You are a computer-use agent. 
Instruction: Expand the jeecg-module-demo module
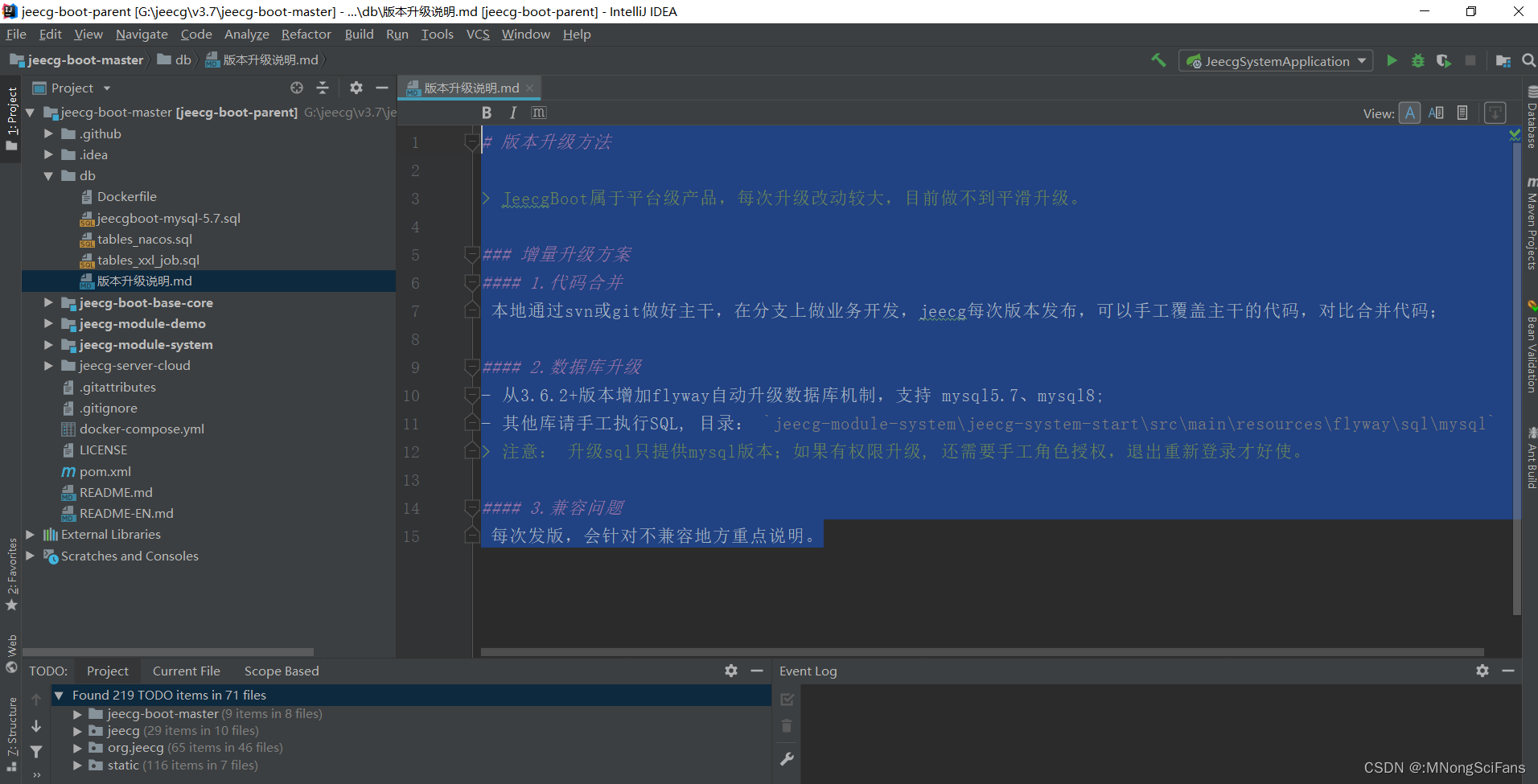pyautogui.click(x=48, y=323)
